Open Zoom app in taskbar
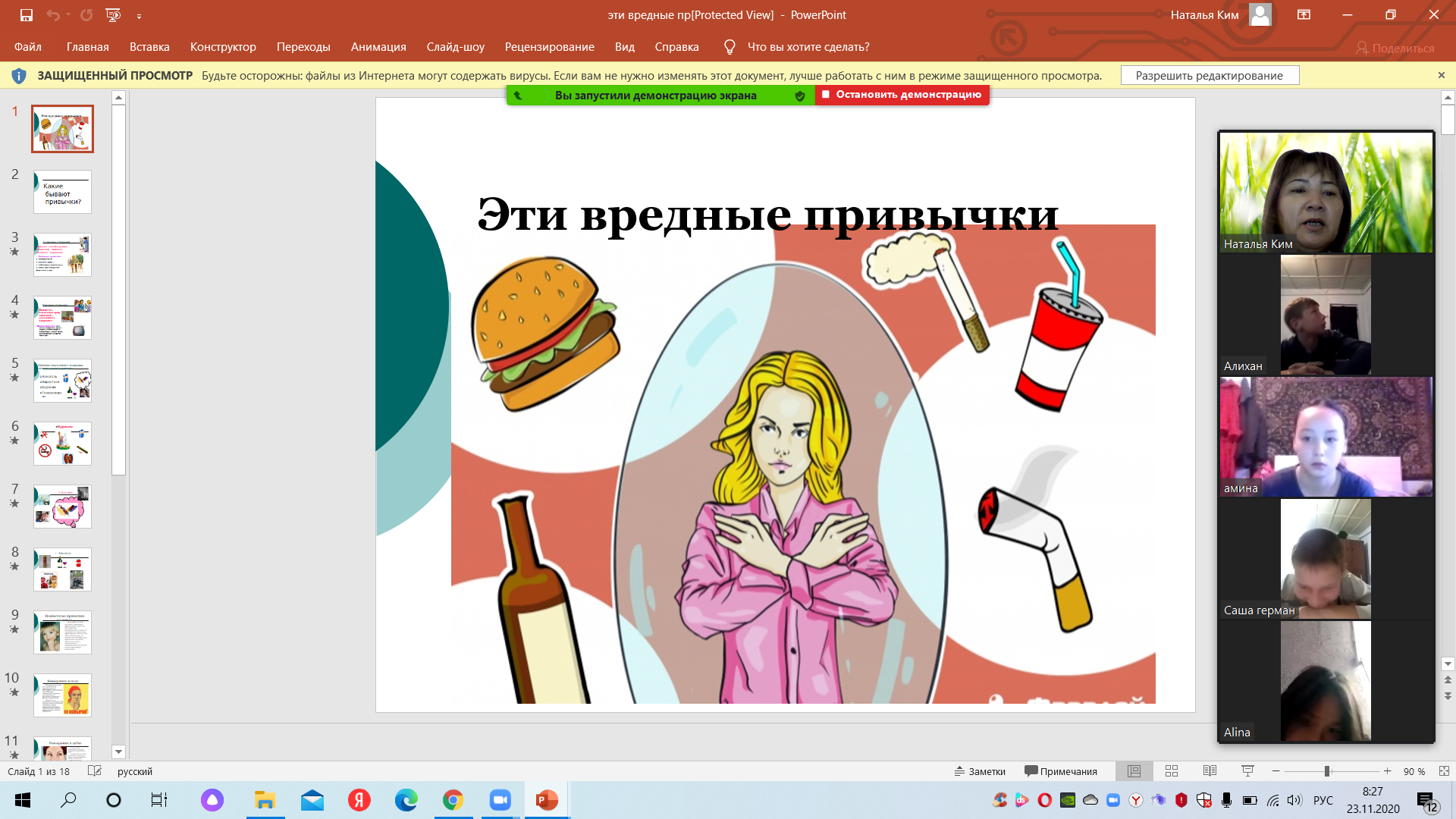 coord(500,800)
